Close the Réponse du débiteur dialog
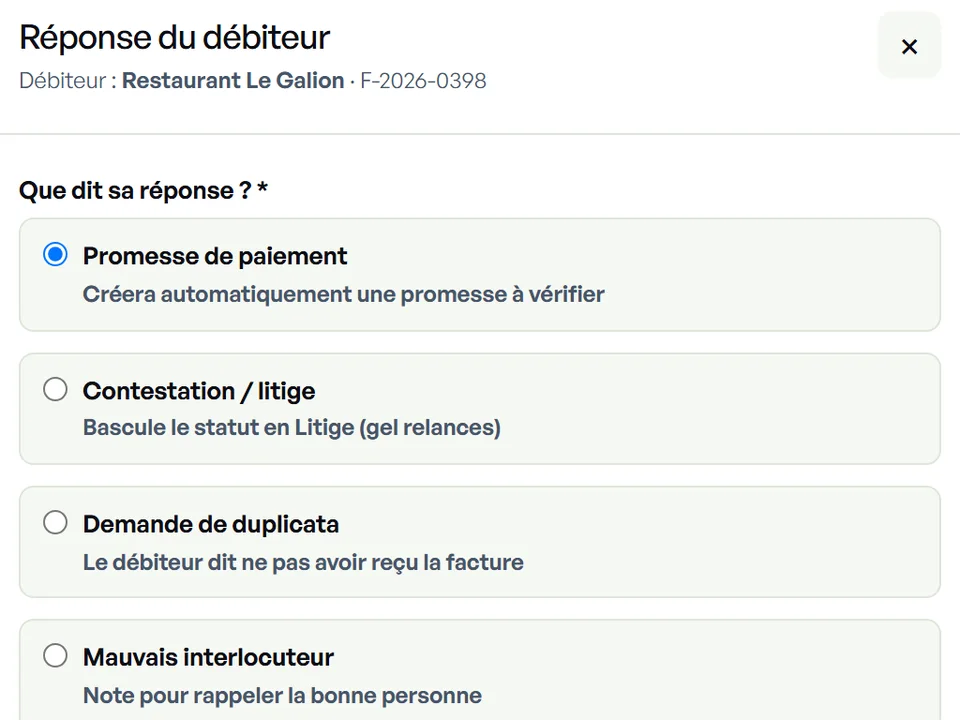960x720 pixels. click(909, 46)
